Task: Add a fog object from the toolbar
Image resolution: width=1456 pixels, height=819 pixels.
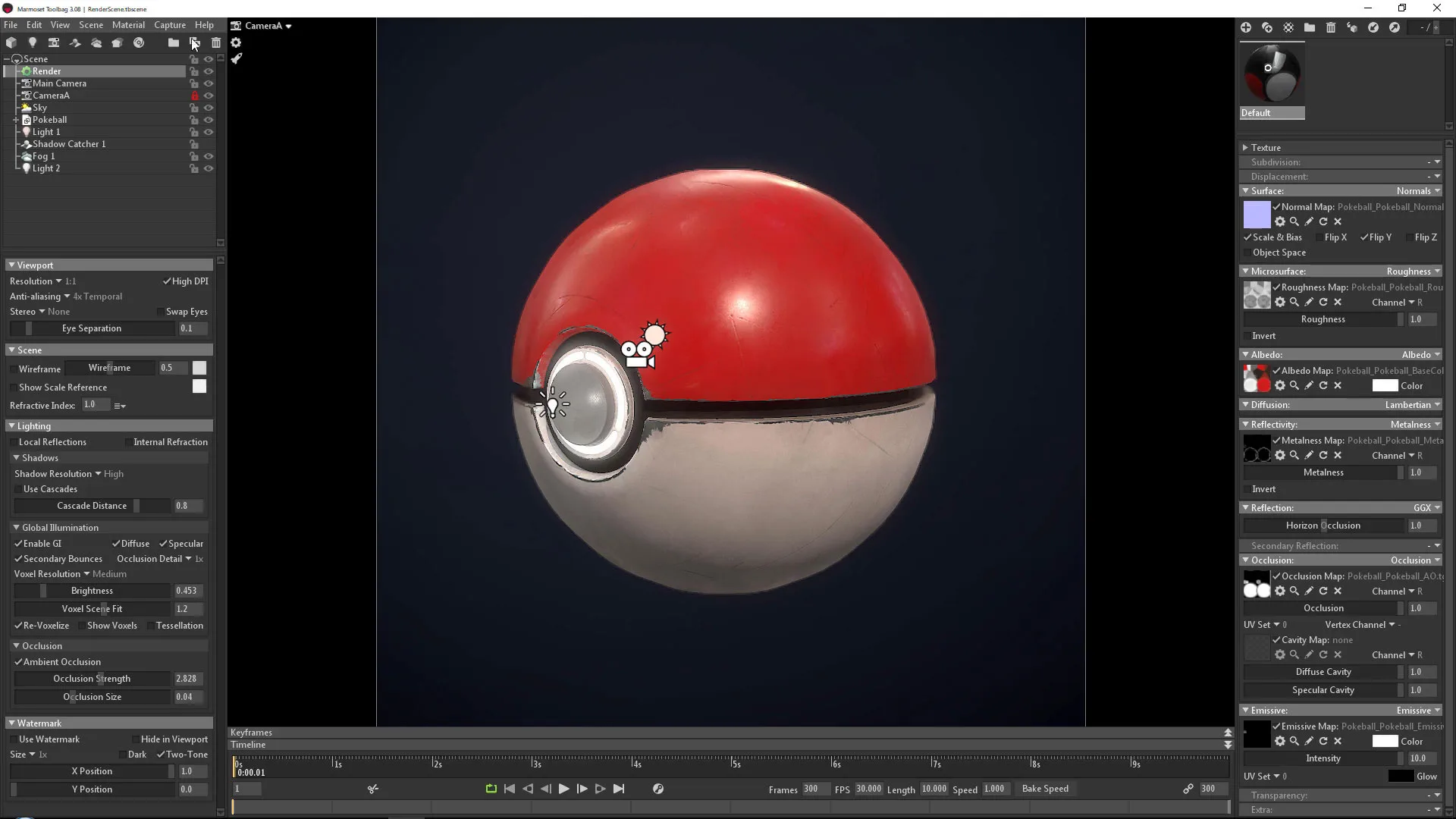Action: [x=96, y=42]
